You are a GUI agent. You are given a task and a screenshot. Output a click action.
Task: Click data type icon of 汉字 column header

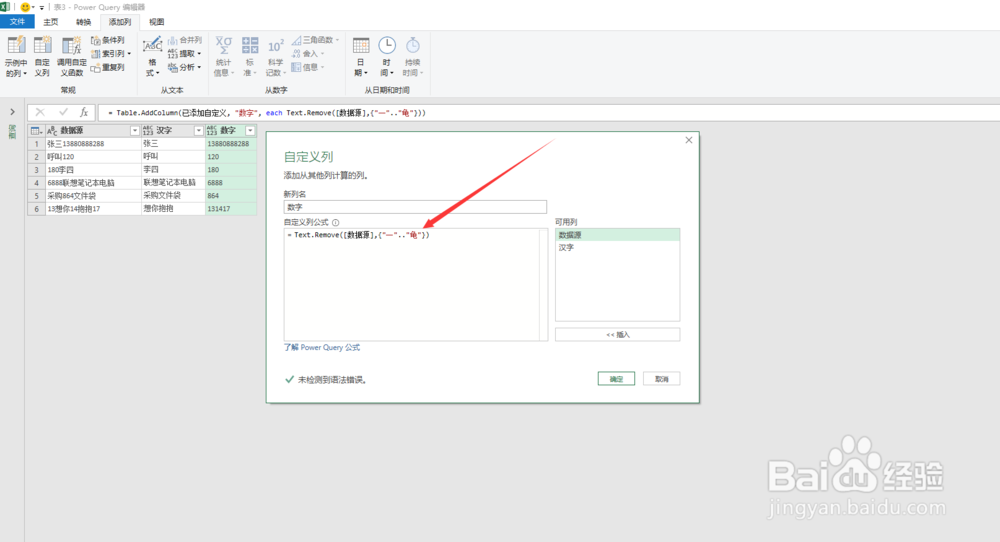tap(148, 131)
